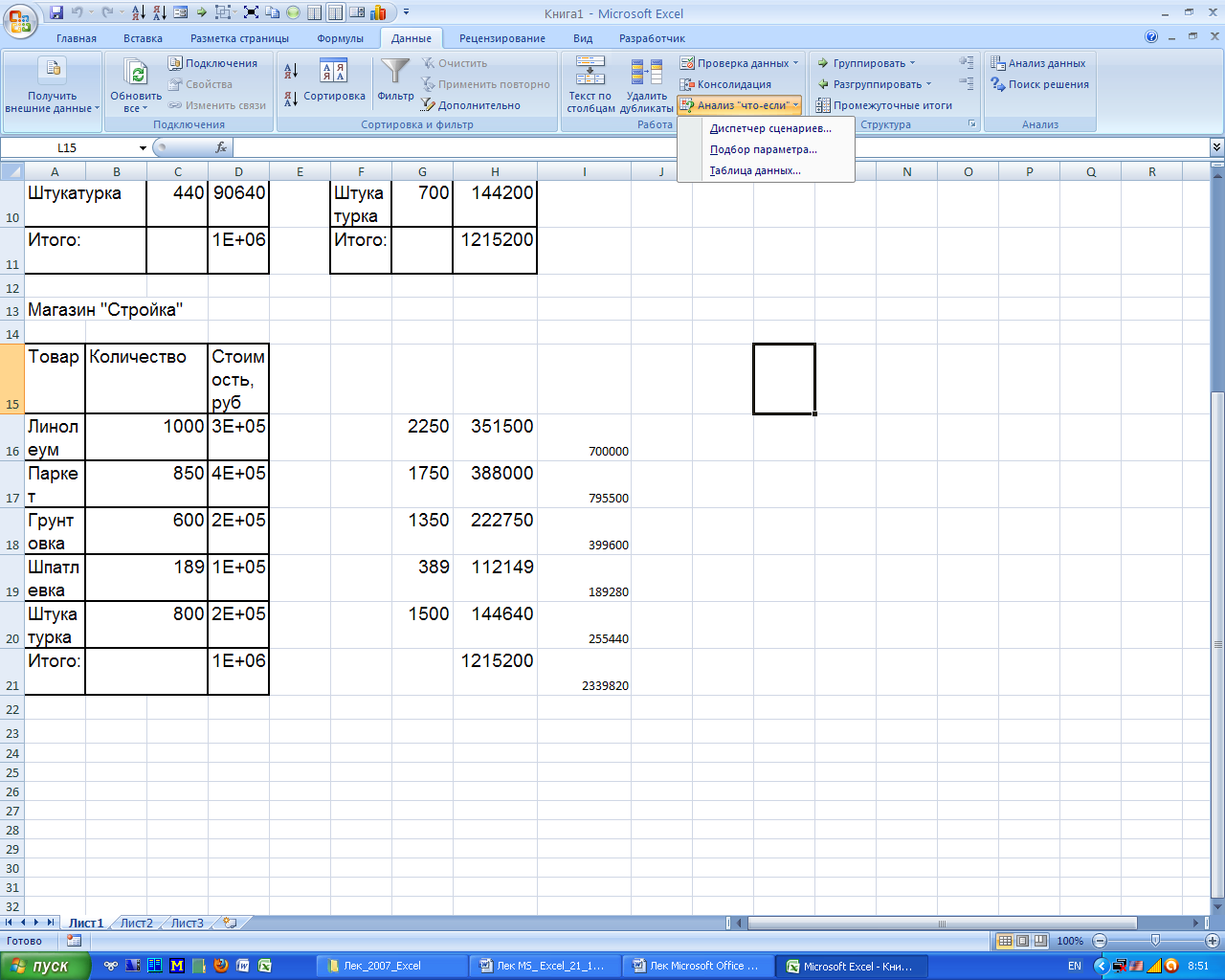Sort Z to A descending in ribbon
The width and height of the screenshot is (1225, 980).
291,98
